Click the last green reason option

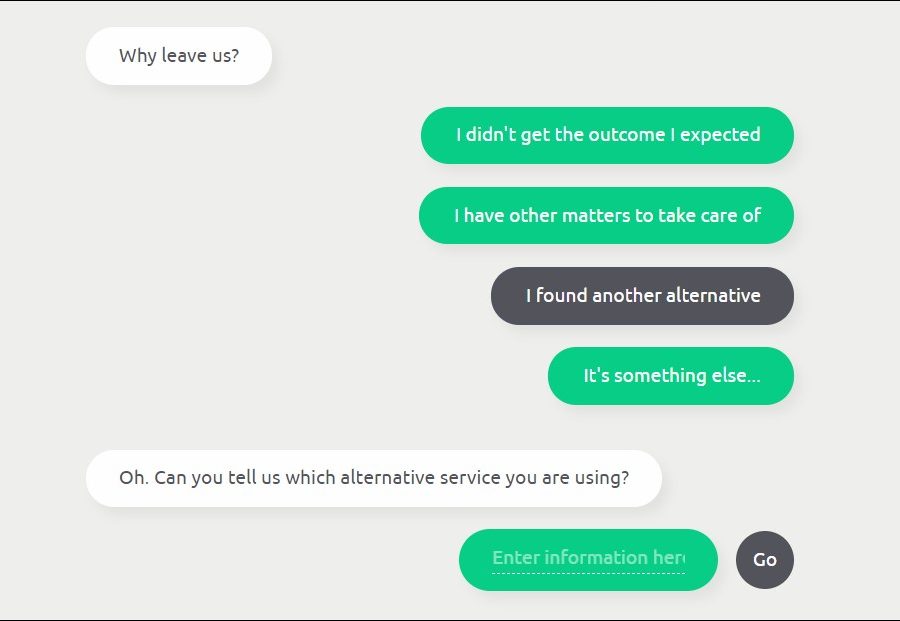click(x=670, y=376)
